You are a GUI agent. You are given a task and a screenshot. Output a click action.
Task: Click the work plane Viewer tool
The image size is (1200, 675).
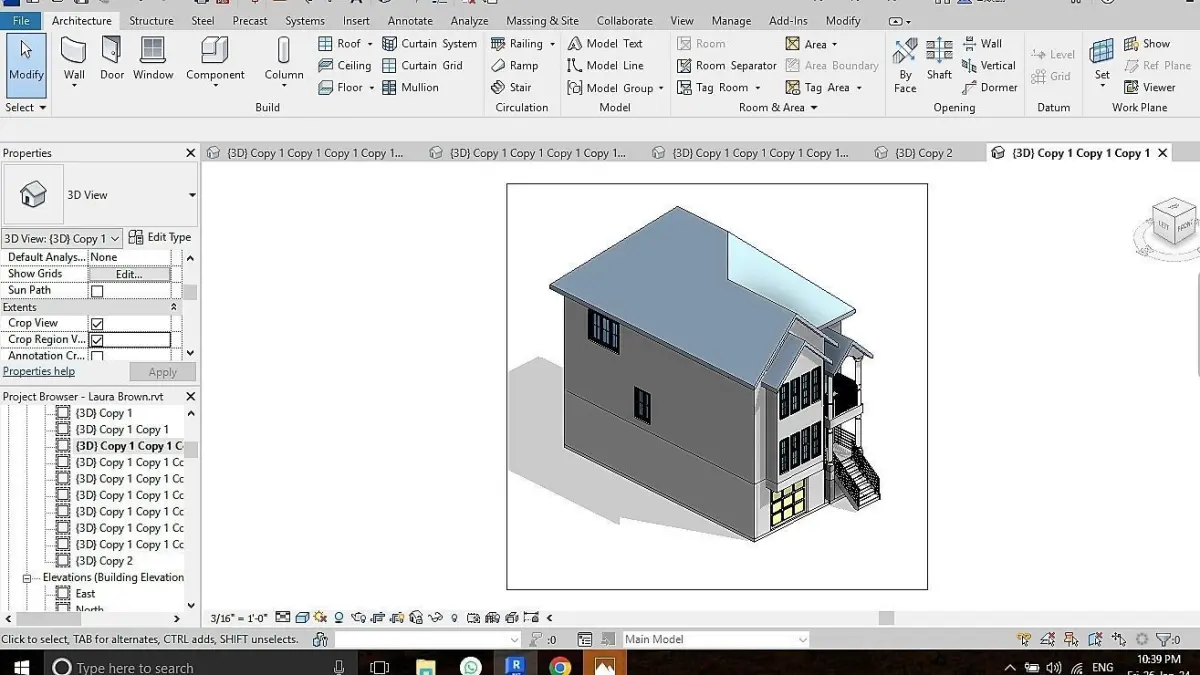click(1150, 88)
